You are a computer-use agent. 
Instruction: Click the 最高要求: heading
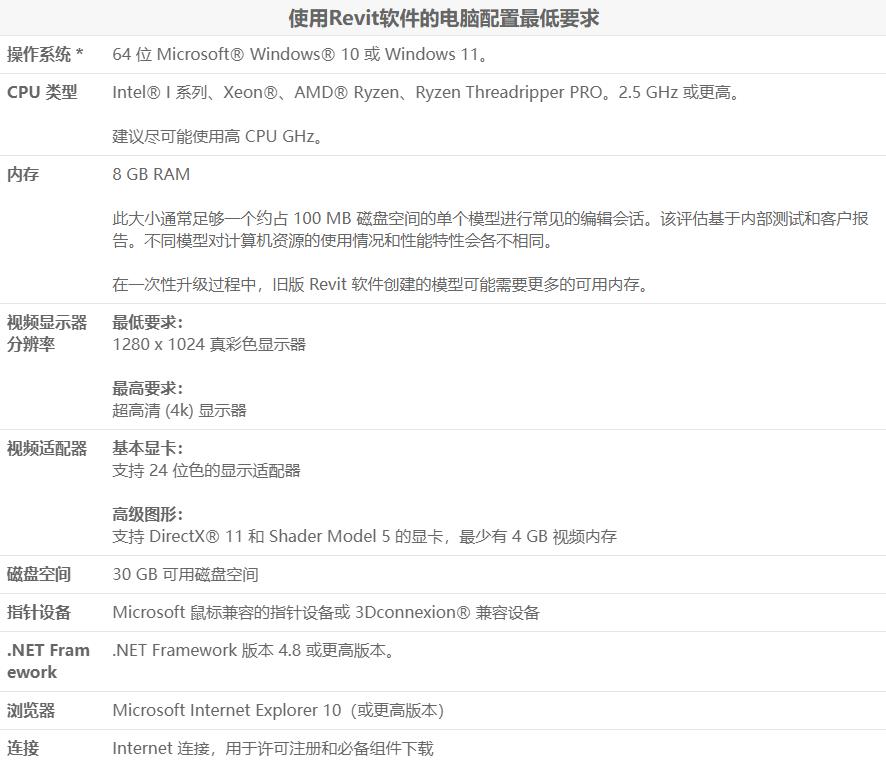click(147, 389)
